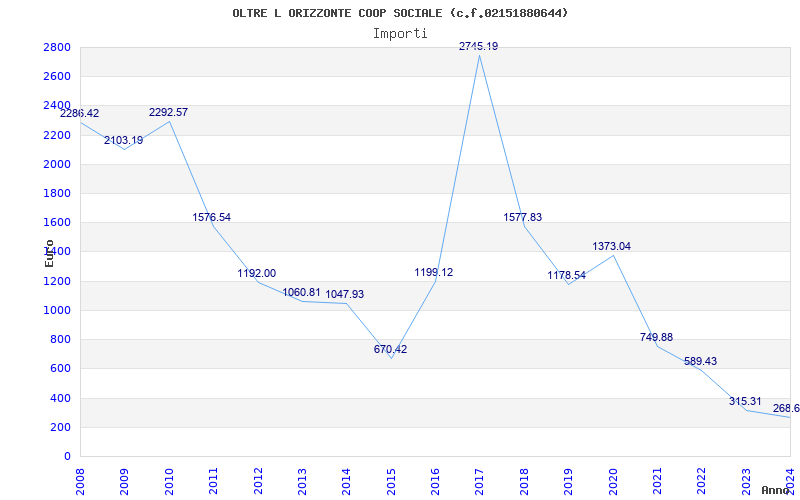800x500 pixels.
Task: Select the 1576.54 data label
Action: (x=212, y=217)
